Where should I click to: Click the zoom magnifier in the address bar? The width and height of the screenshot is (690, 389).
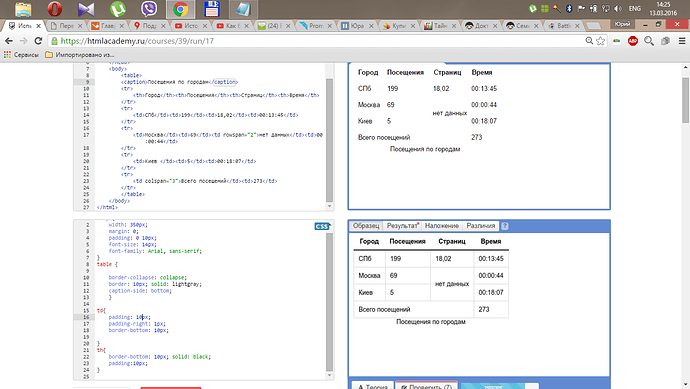(589, 41)
